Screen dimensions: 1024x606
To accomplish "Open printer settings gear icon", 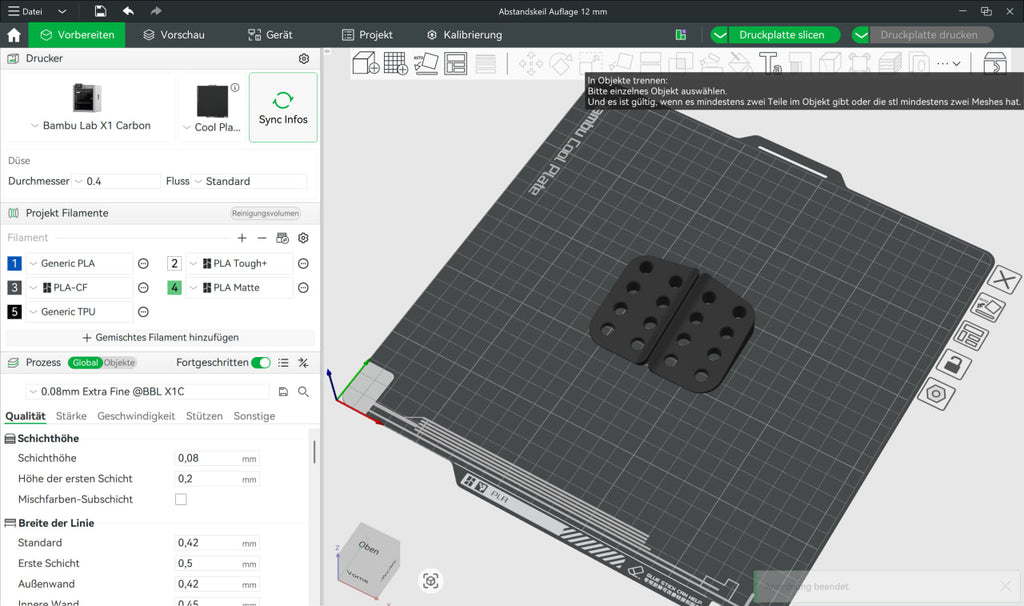I will pyautogui.click(x=304, y=59).
